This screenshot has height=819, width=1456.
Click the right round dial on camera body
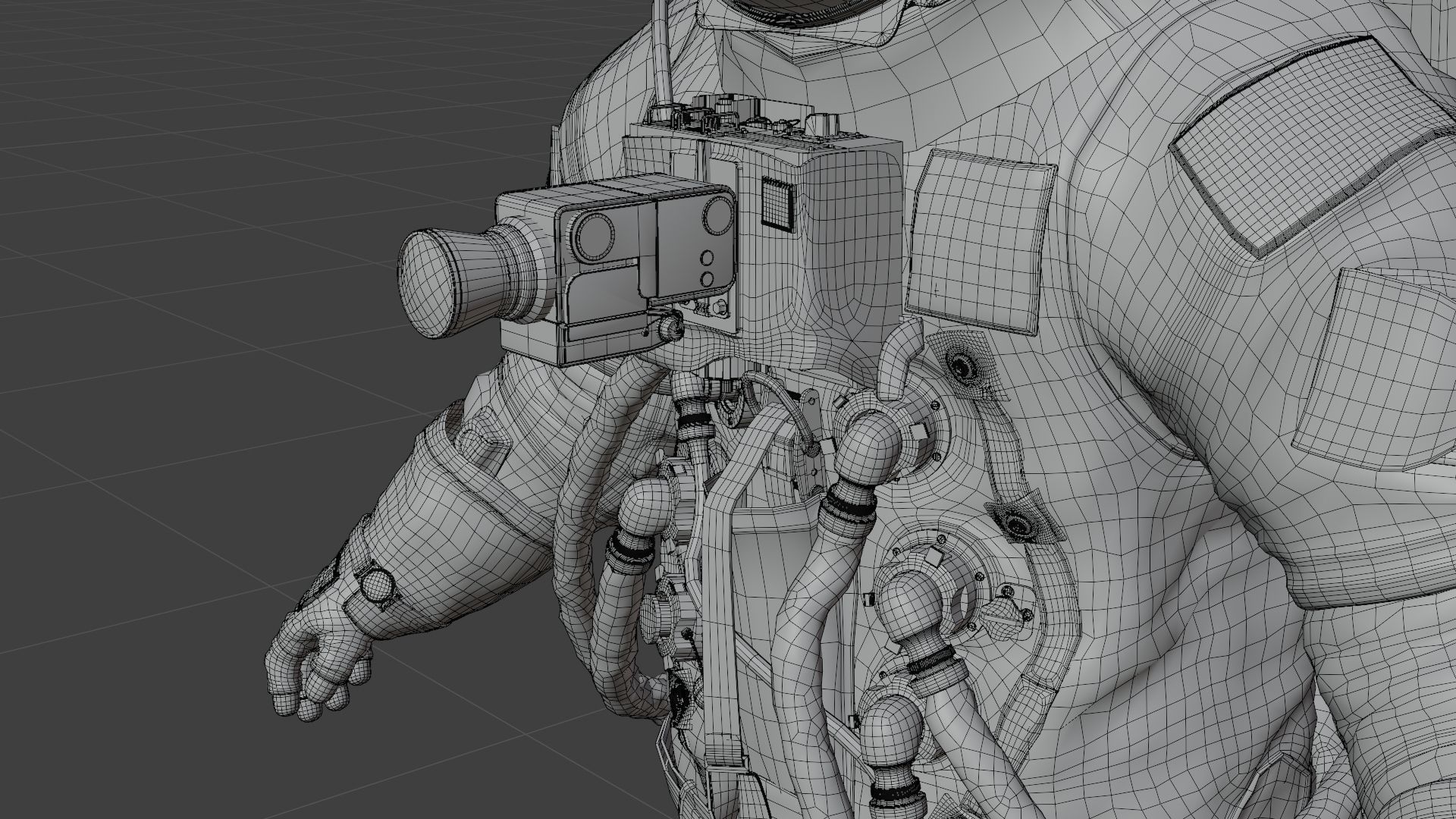point(717,217)
